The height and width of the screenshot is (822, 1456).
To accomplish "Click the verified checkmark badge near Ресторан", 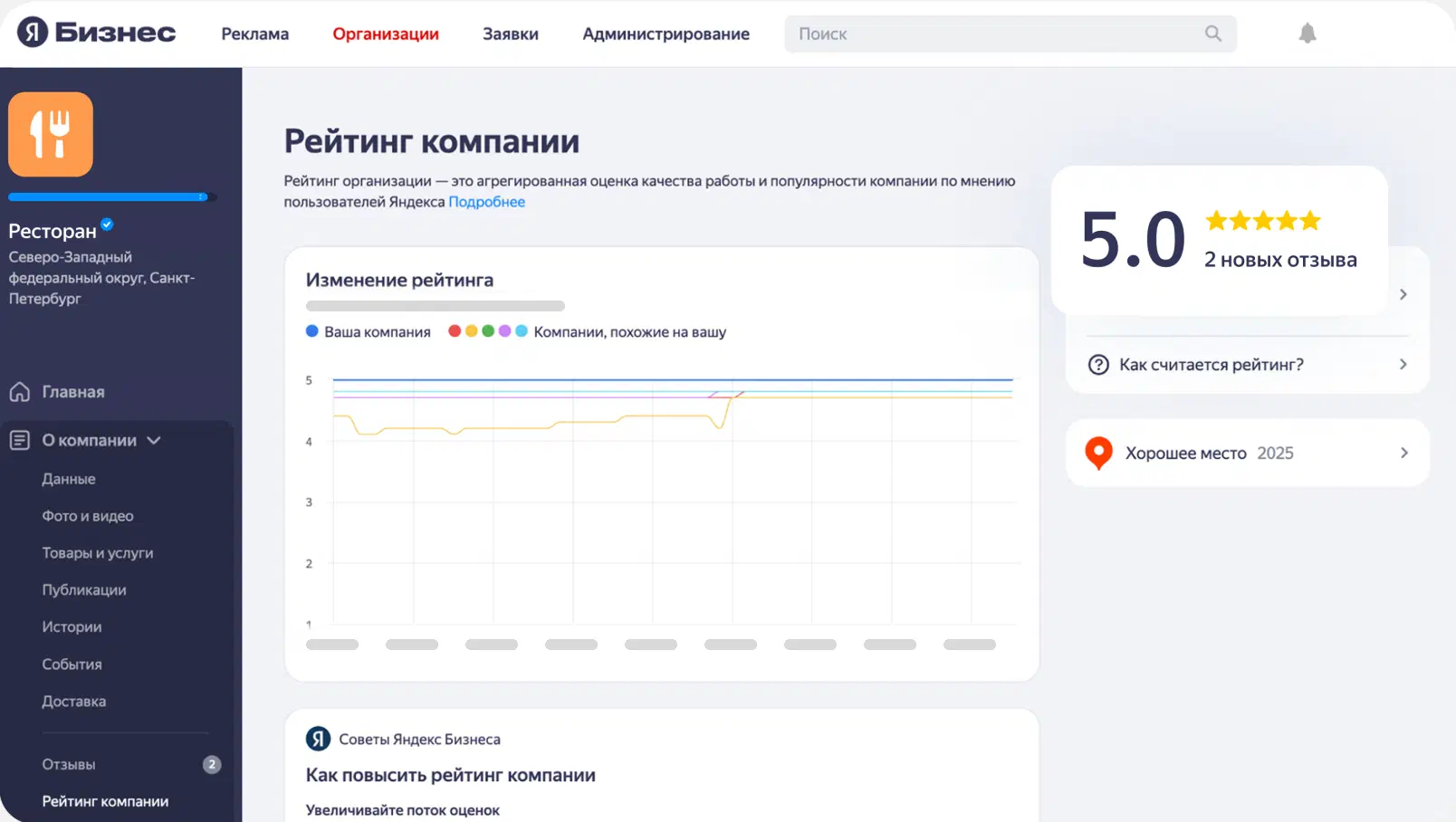I will click(107, 224).
